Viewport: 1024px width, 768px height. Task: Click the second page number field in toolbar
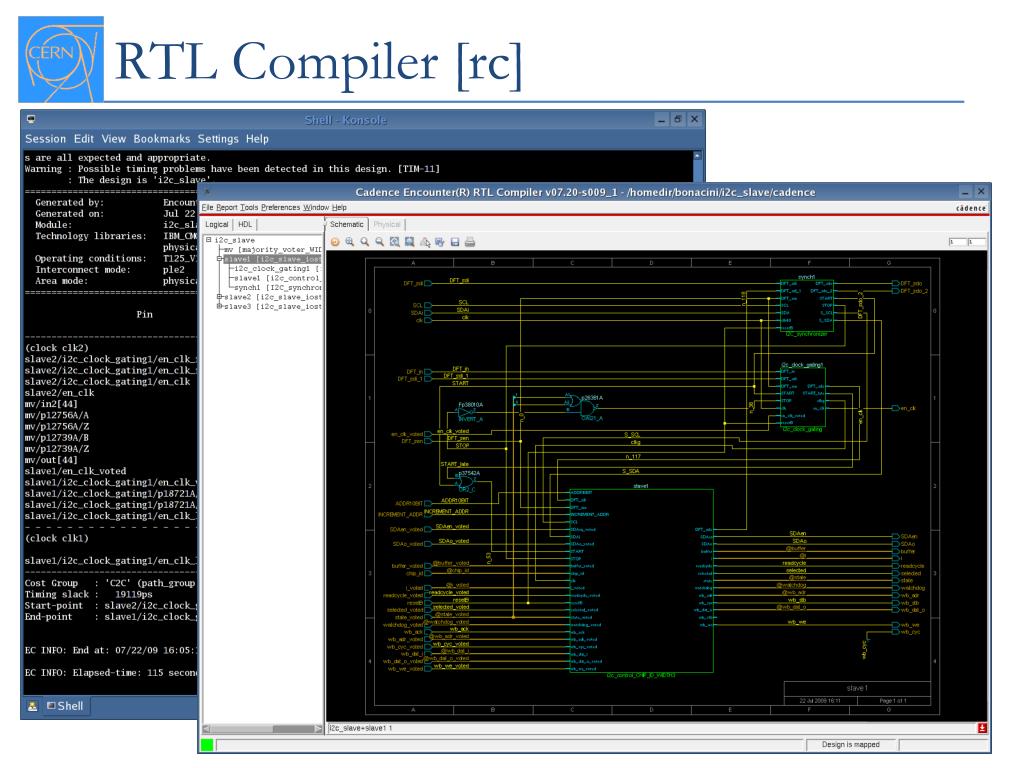pos(976,242)
